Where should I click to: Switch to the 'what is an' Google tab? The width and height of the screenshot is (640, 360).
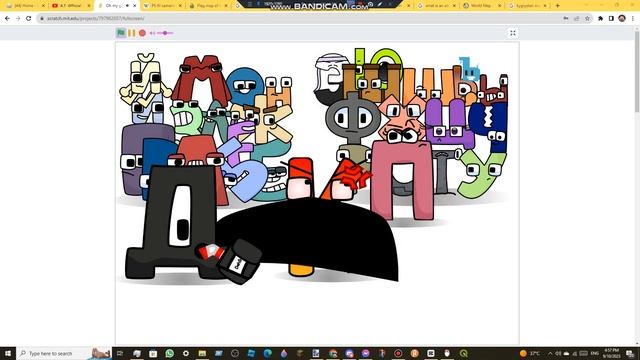436,6
